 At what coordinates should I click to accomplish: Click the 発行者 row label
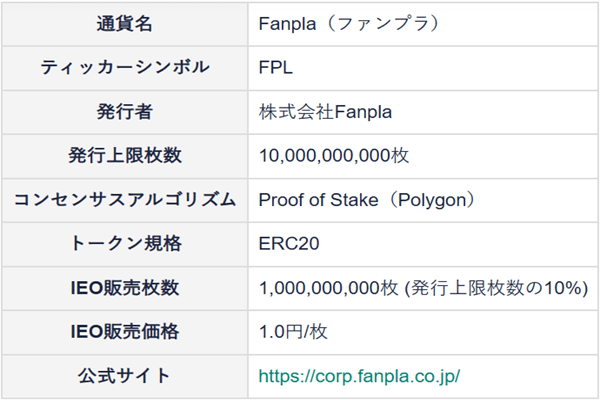pos(125,111)
